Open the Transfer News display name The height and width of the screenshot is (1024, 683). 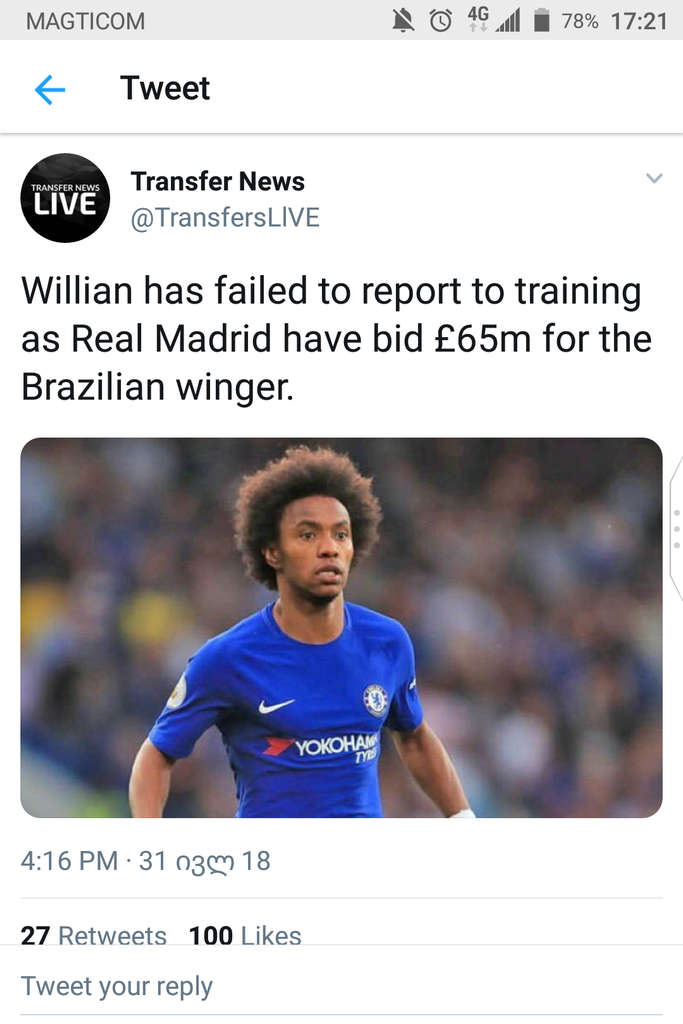pyautogui.click(x=217, y=181)
